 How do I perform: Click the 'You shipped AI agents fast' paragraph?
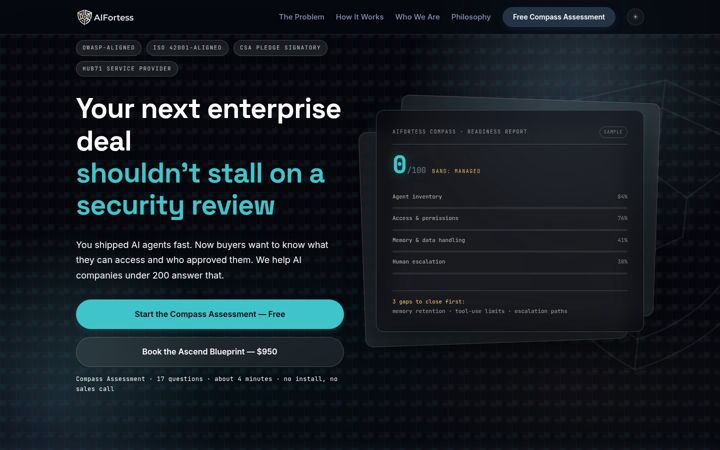coord(202,260)
